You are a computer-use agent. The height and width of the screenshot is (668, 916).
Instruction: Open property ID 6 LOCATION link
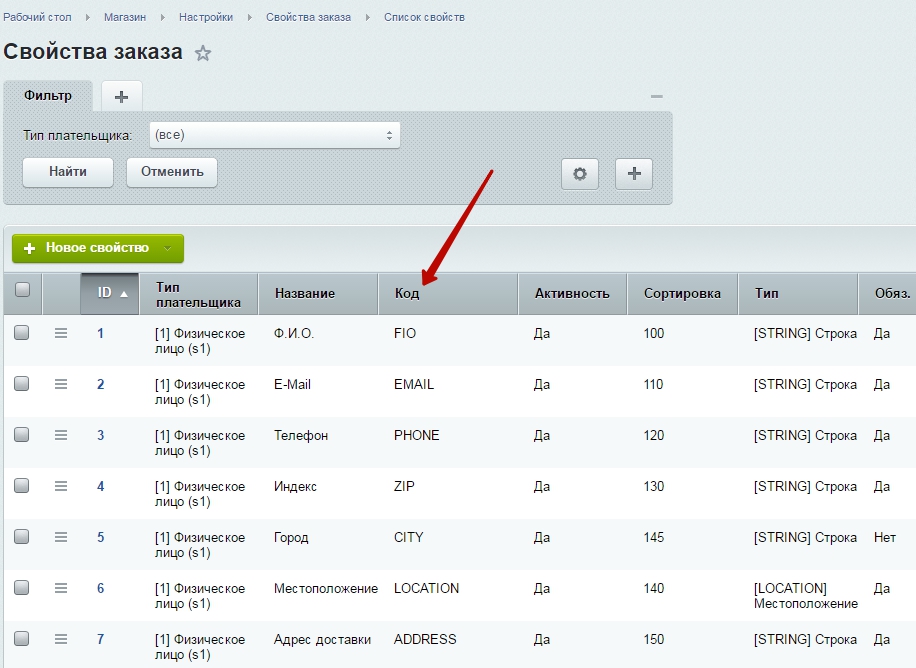100,588
